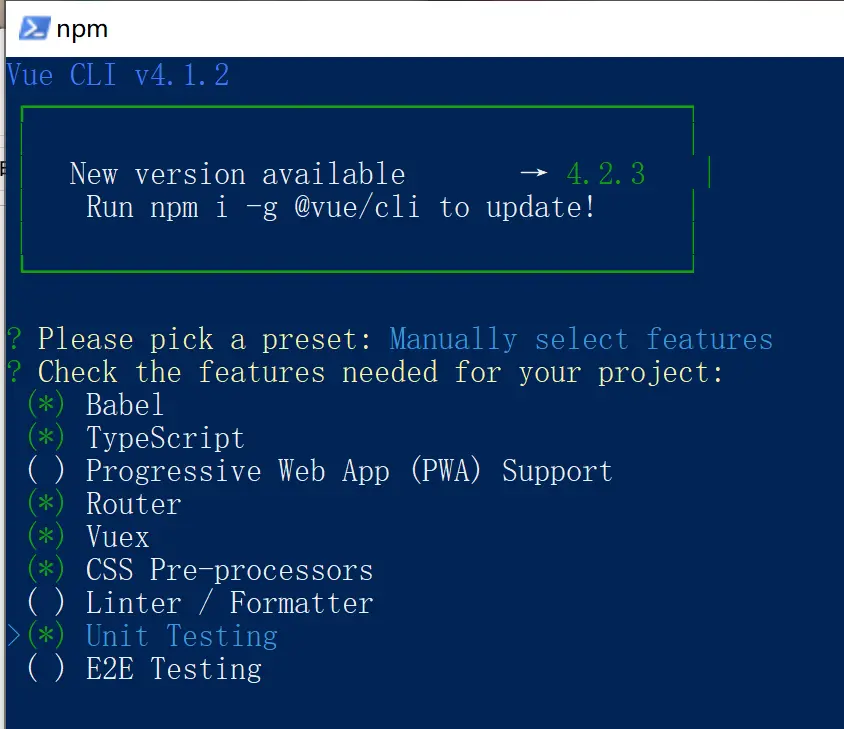The height and width of the screenshot is (729, 844).
Task: Click the PowerShell icon in title bar
Action: pyautogui.click(x=33, y=28)
